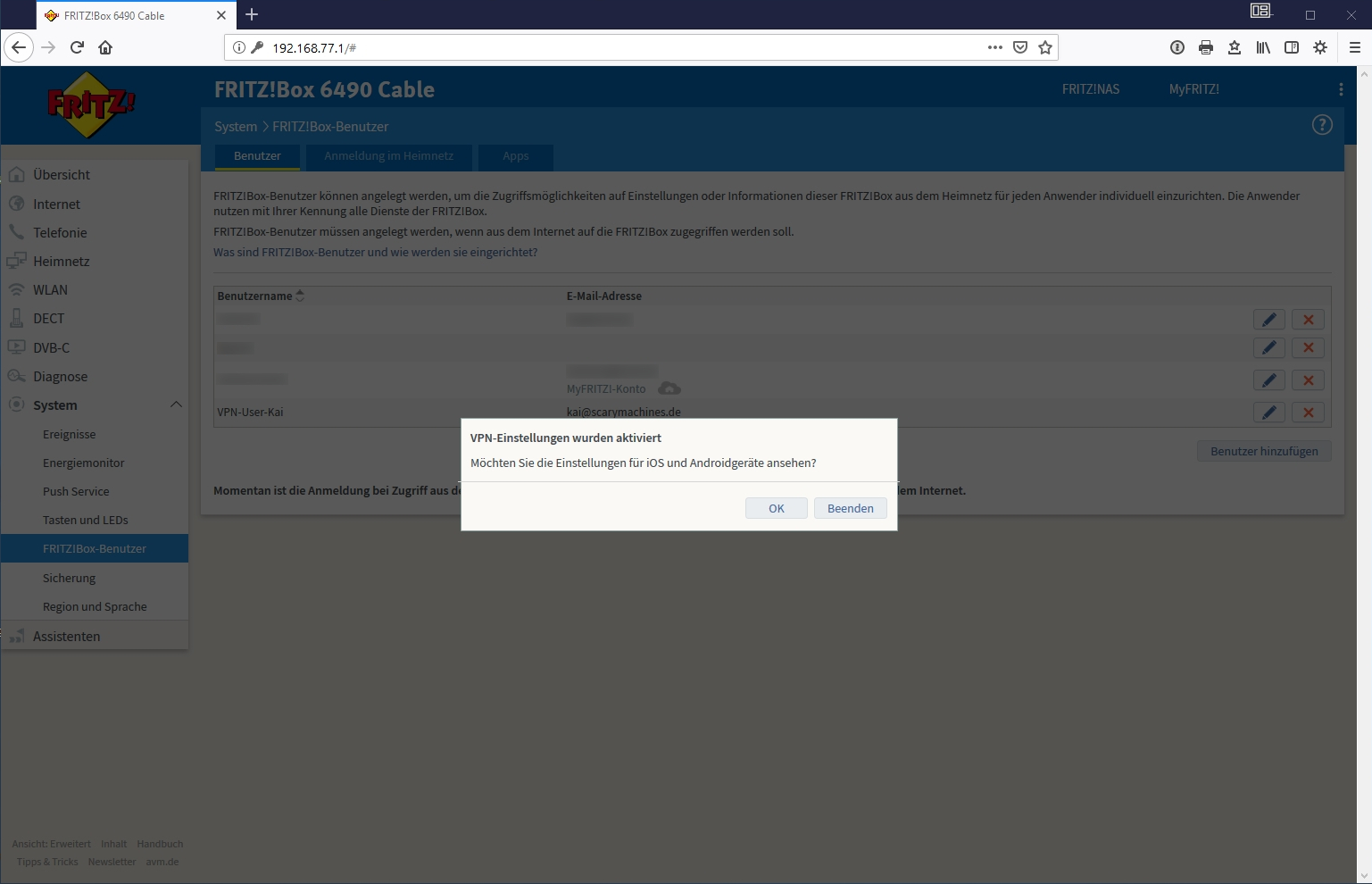Open the Firefox hamburger menu
Screen dimensions: 1372x884
pyautogui.click(x=1355, y=47)
